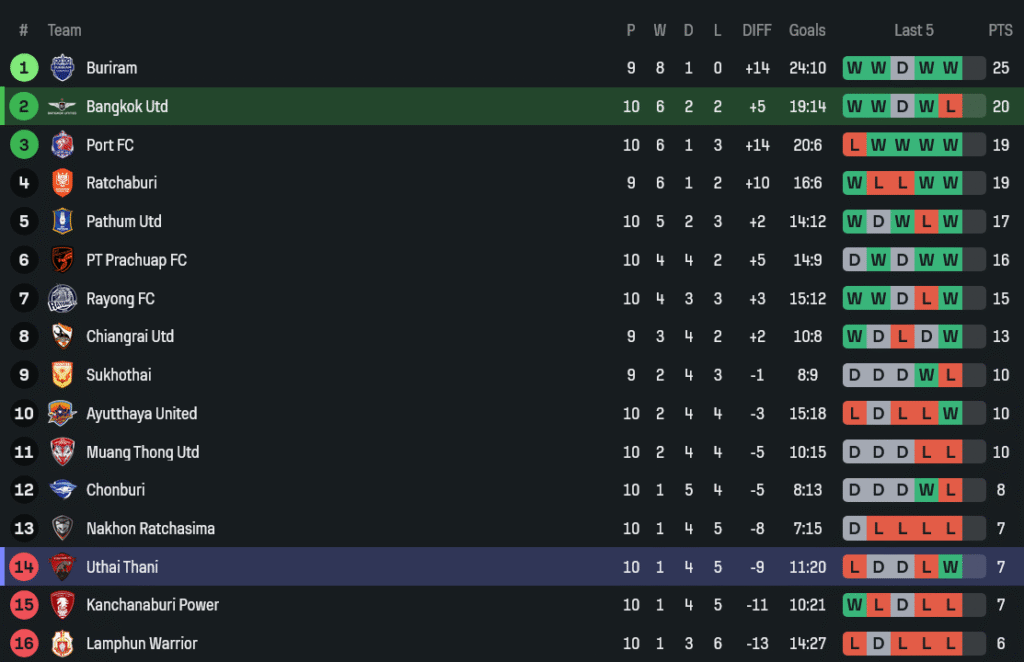
Task: Click the Bangkok Utd club logo
Action: tap(62, 107)
